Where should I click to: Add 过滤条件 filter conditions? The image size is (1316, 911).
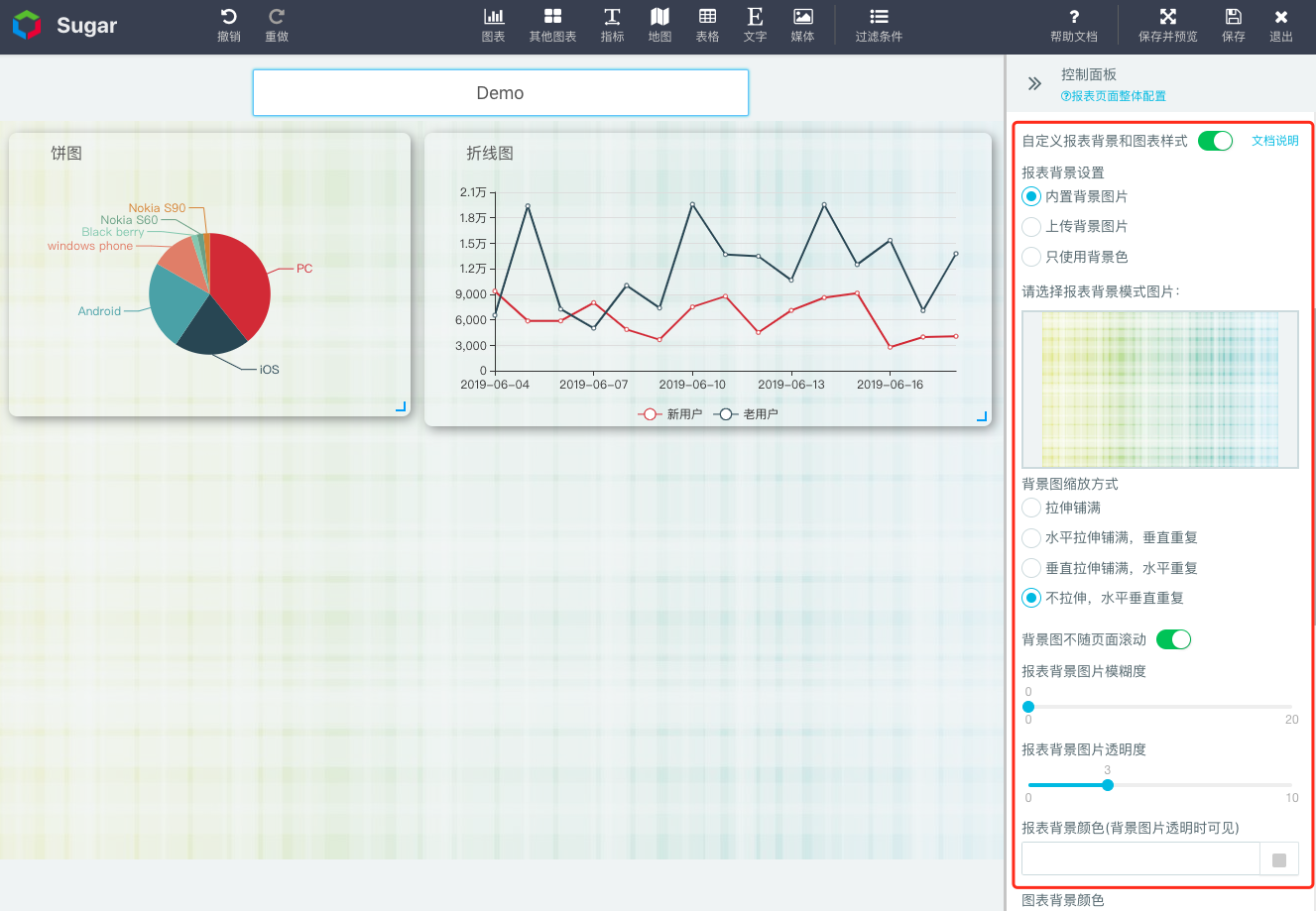click(x=879, y=26)
